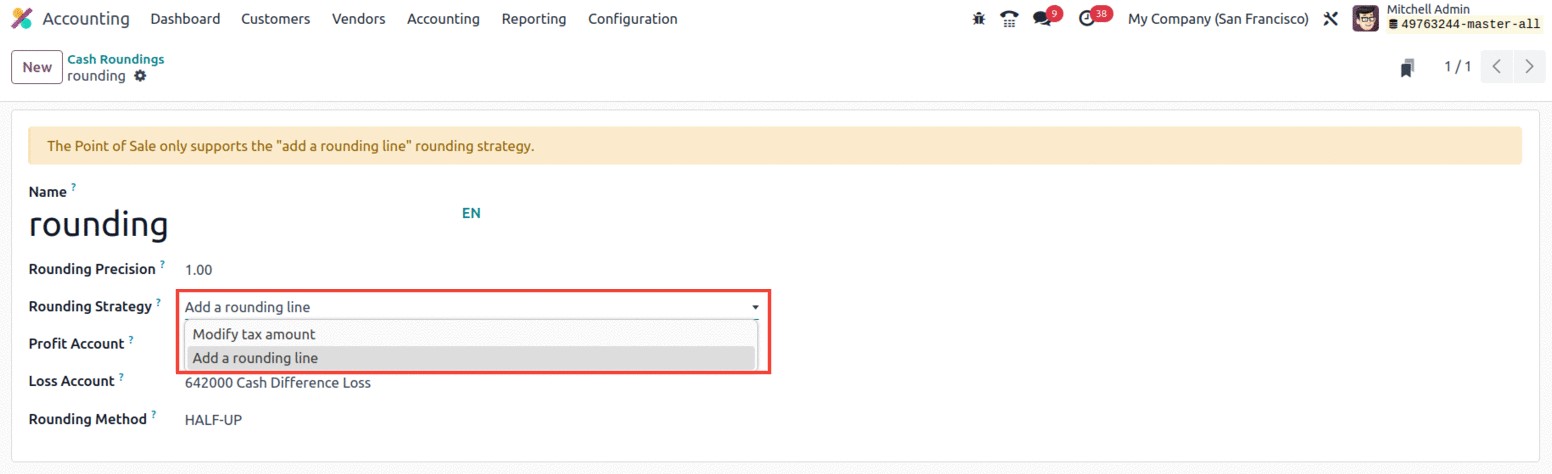This screenshot has height=474, width=1552.
Task: Open the Reporting menu
Action: [x=534, y=19]
